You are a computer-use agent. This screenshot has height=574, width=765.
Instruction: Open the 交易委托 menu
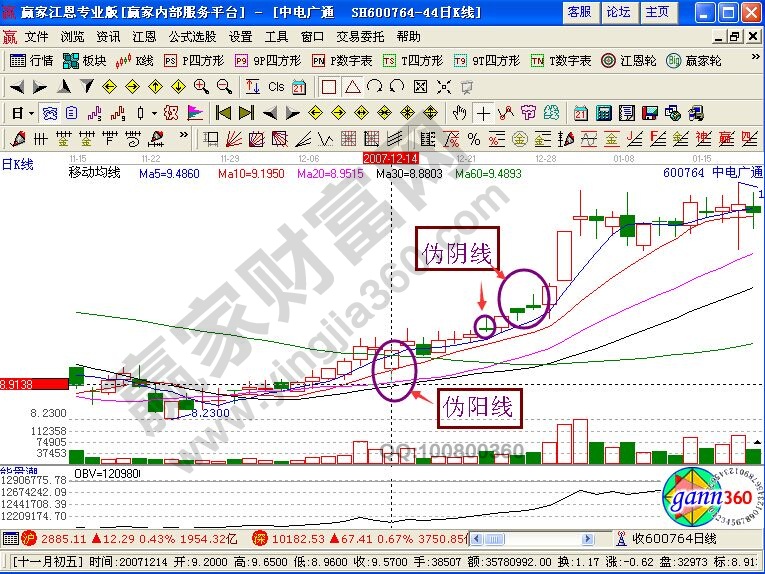[360, 37]
